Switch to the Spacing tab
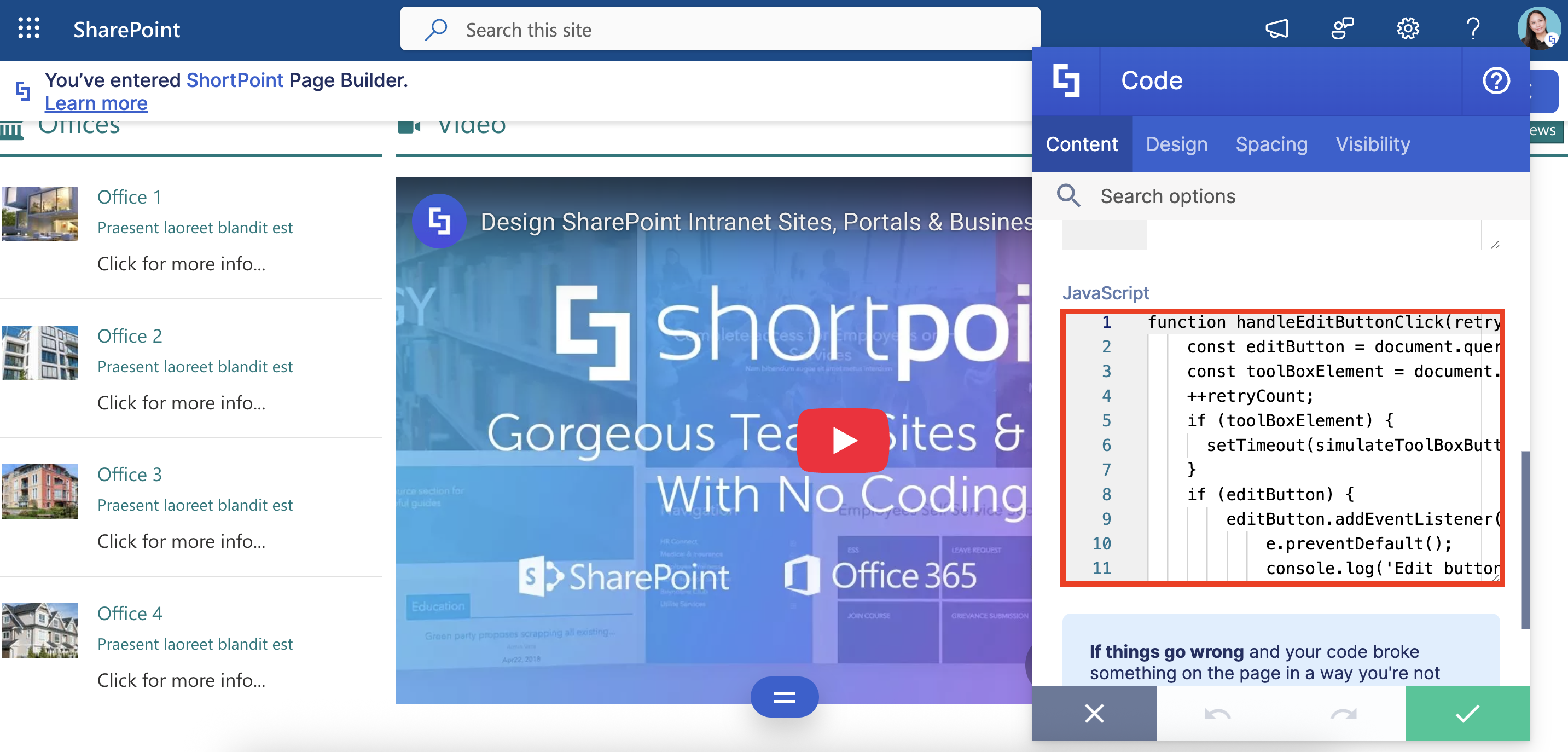This screenshot has width=1568, height=752. click(x=1271, y=144)
